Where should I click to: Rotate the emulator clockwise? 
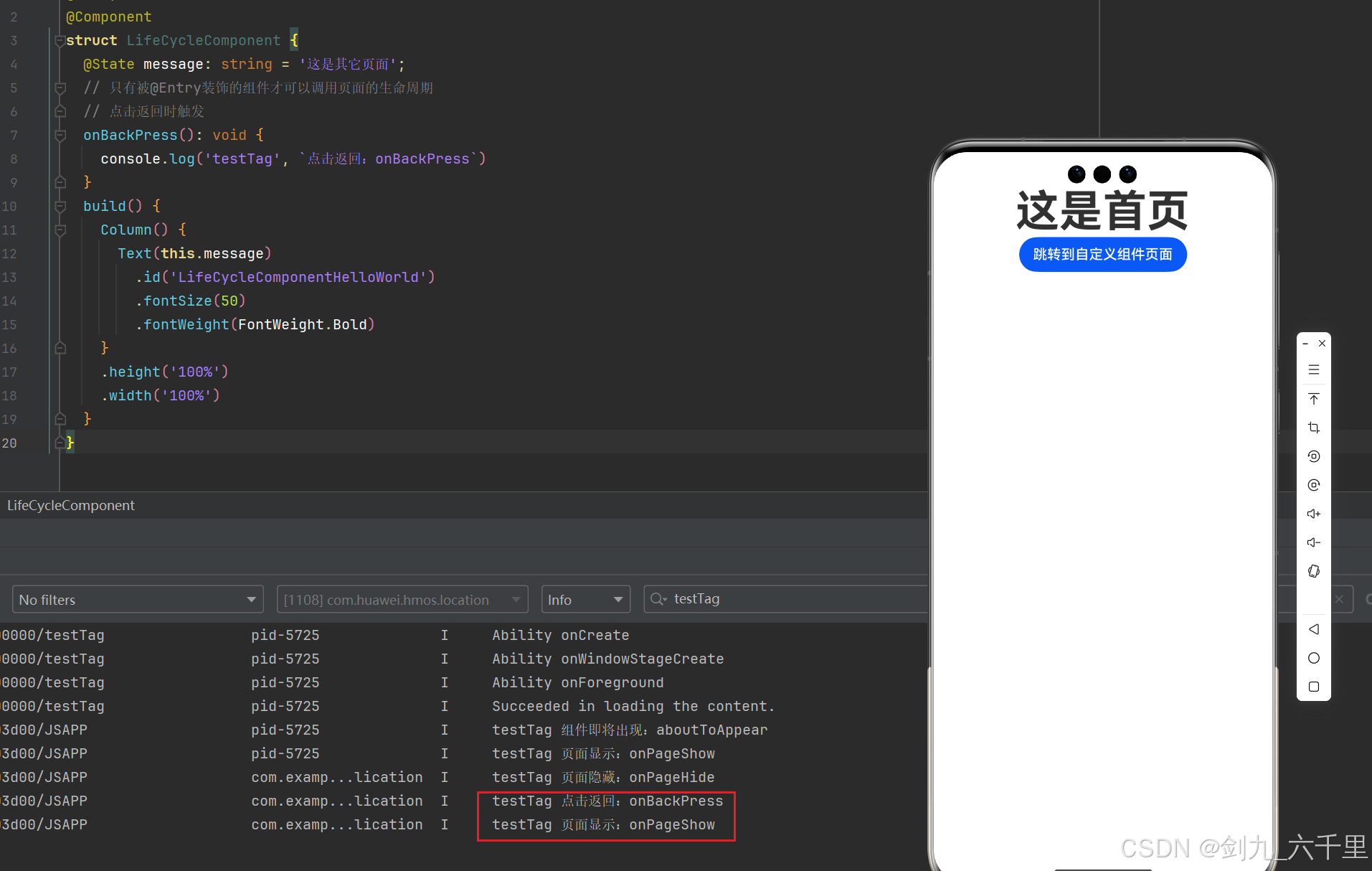pyautogui.click(x=1314, y=485)
